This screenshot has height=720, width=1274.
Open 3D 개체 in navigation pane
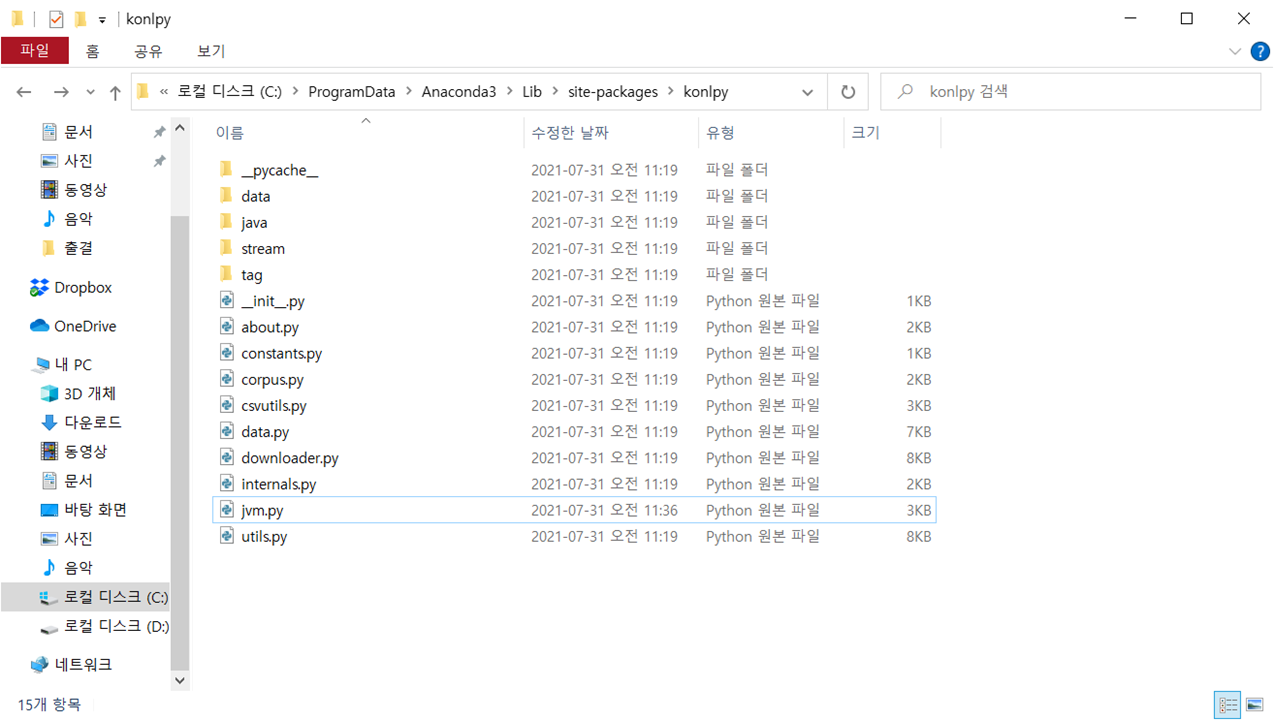(90, 393)
